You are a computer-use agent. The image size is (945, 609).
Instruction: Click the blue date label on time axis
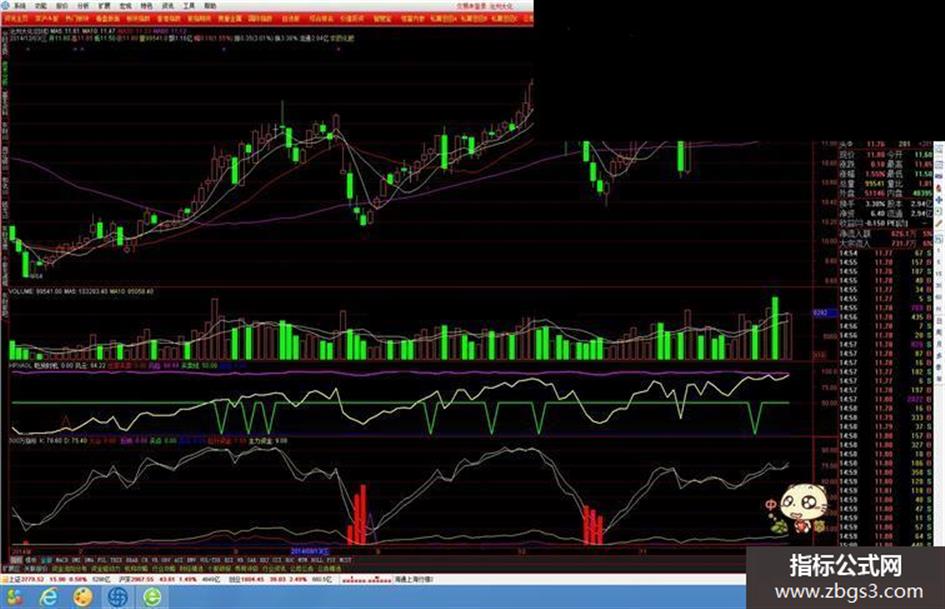pos(310,551)
